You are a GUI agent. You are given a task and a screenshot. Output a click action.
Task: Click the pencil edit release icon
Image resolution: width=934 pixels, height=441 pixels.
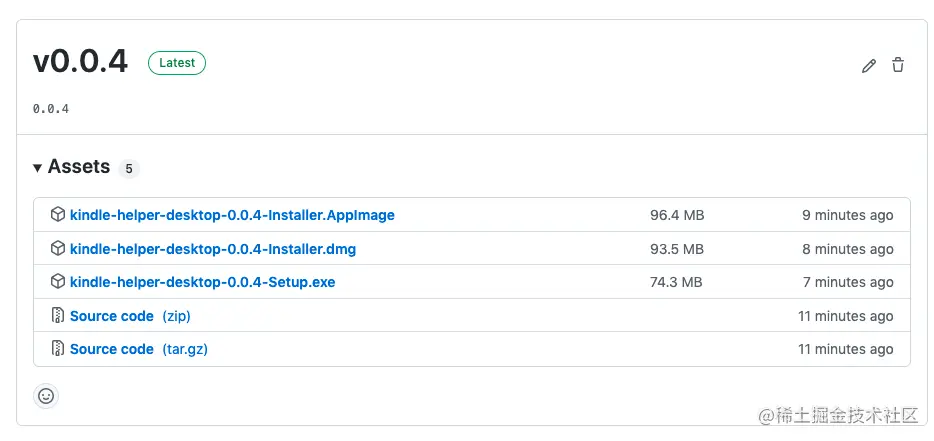pos(868,66)
